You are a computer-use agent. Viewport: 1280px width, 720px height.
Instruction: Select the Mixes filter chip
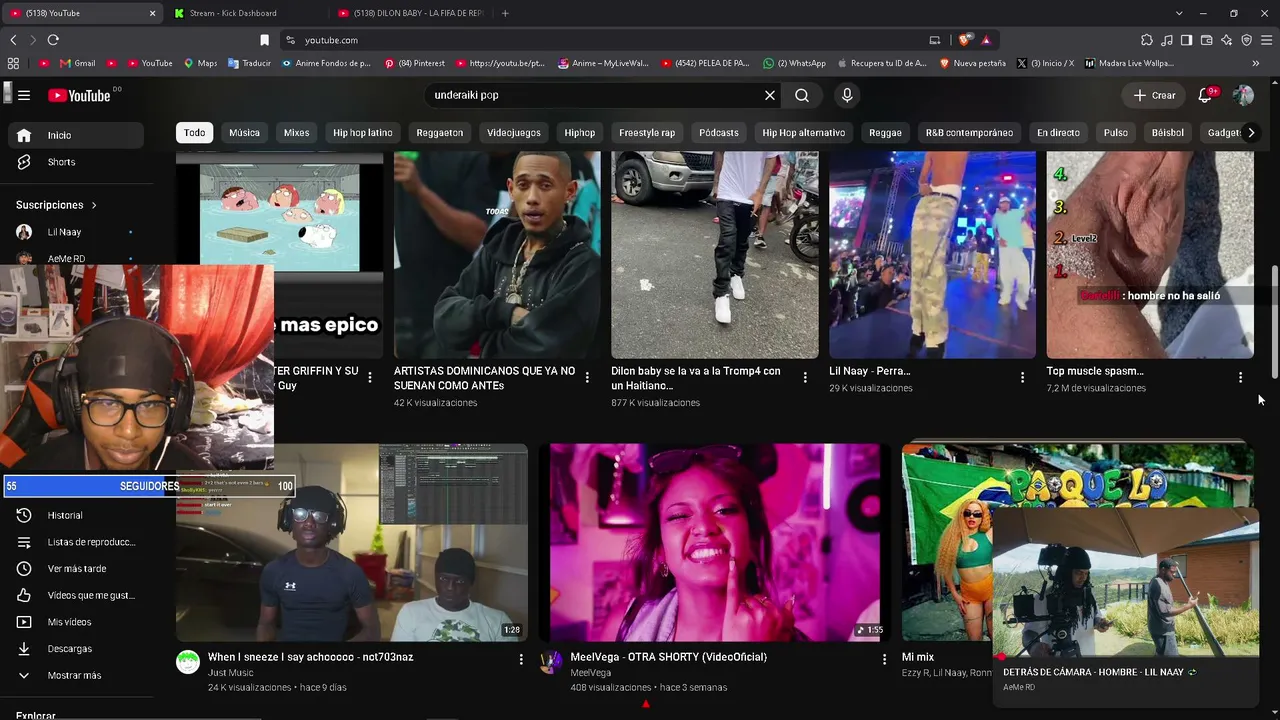[296, 133]
